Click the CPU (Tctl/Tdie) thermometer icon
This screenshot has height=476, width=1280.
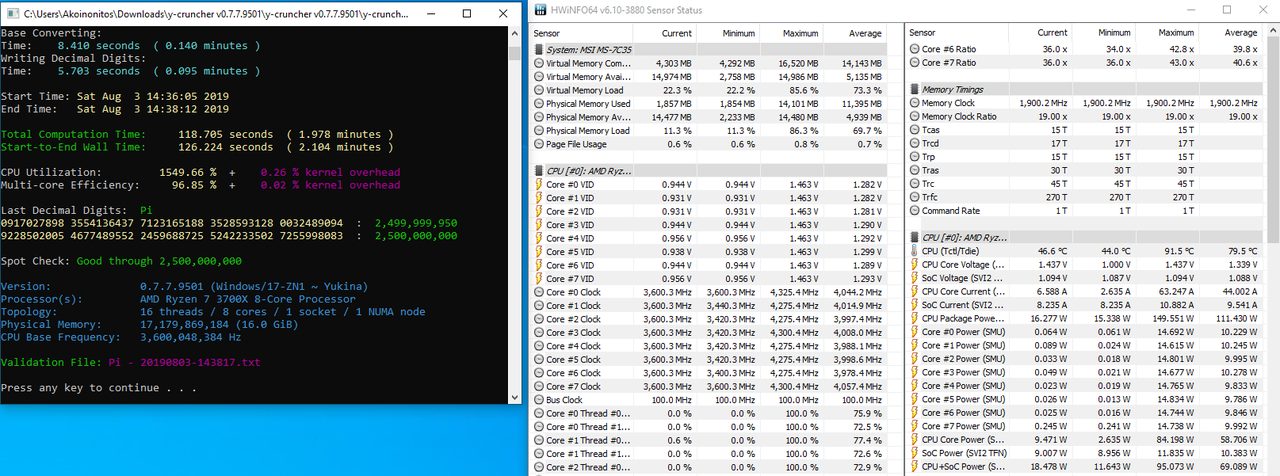pos(914,251)
